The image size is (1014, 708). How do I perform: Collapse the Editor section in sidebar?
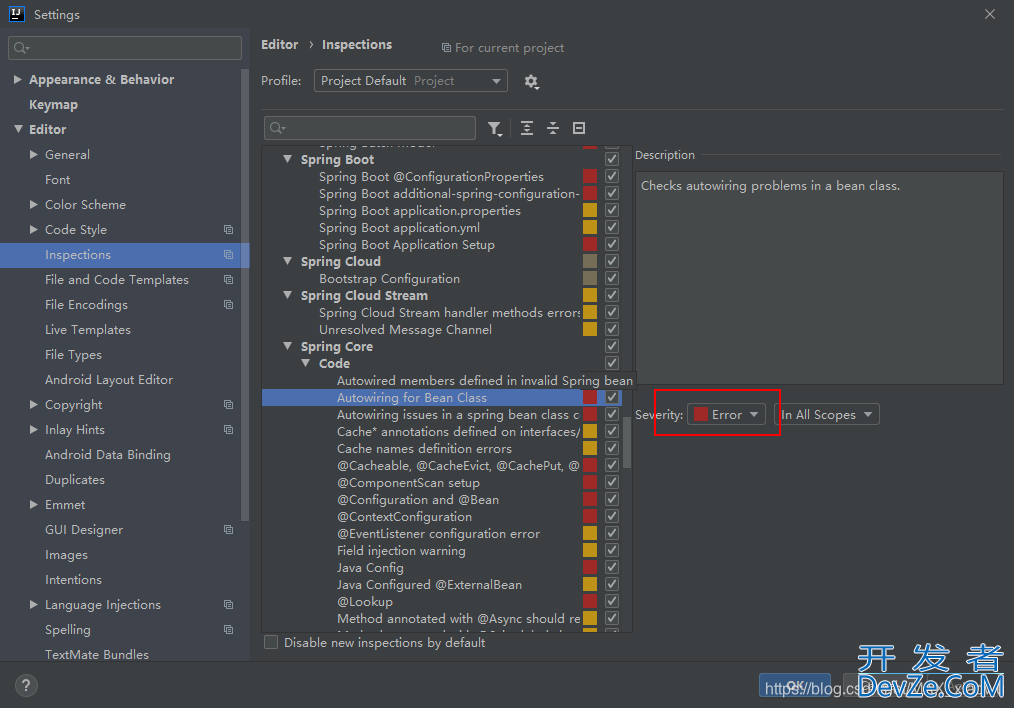18,129
